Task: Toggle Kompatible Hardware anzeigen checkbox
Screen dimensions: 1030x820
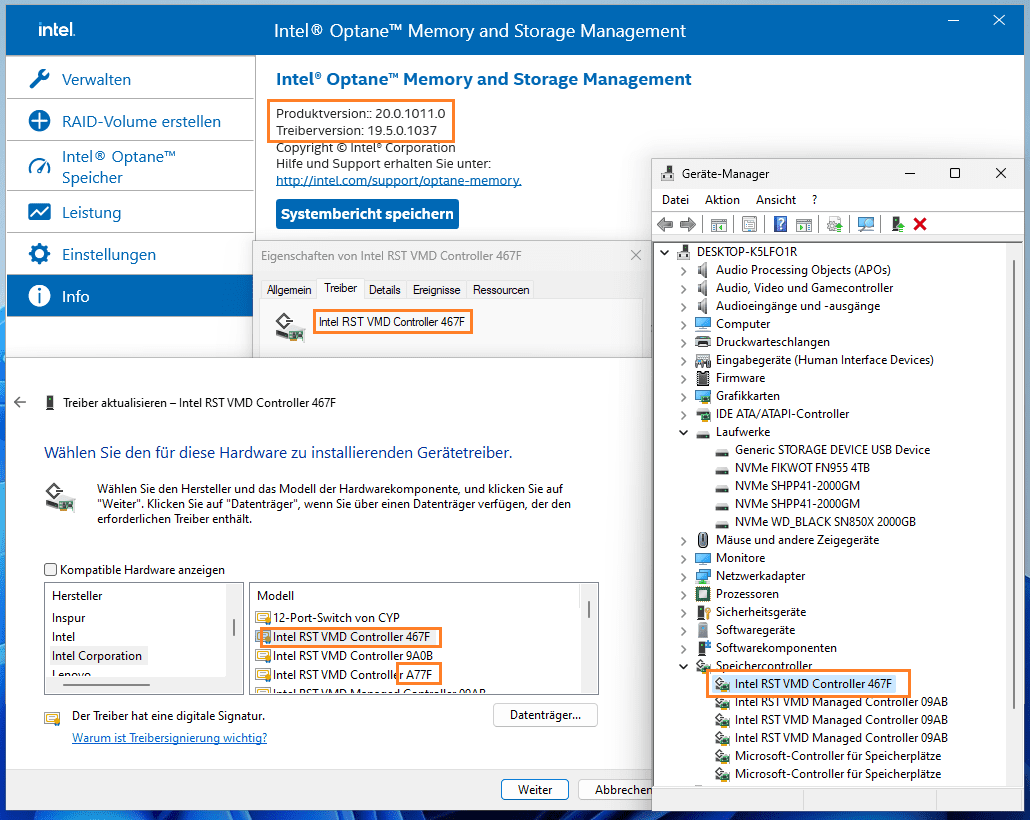Action: [51, 570]
